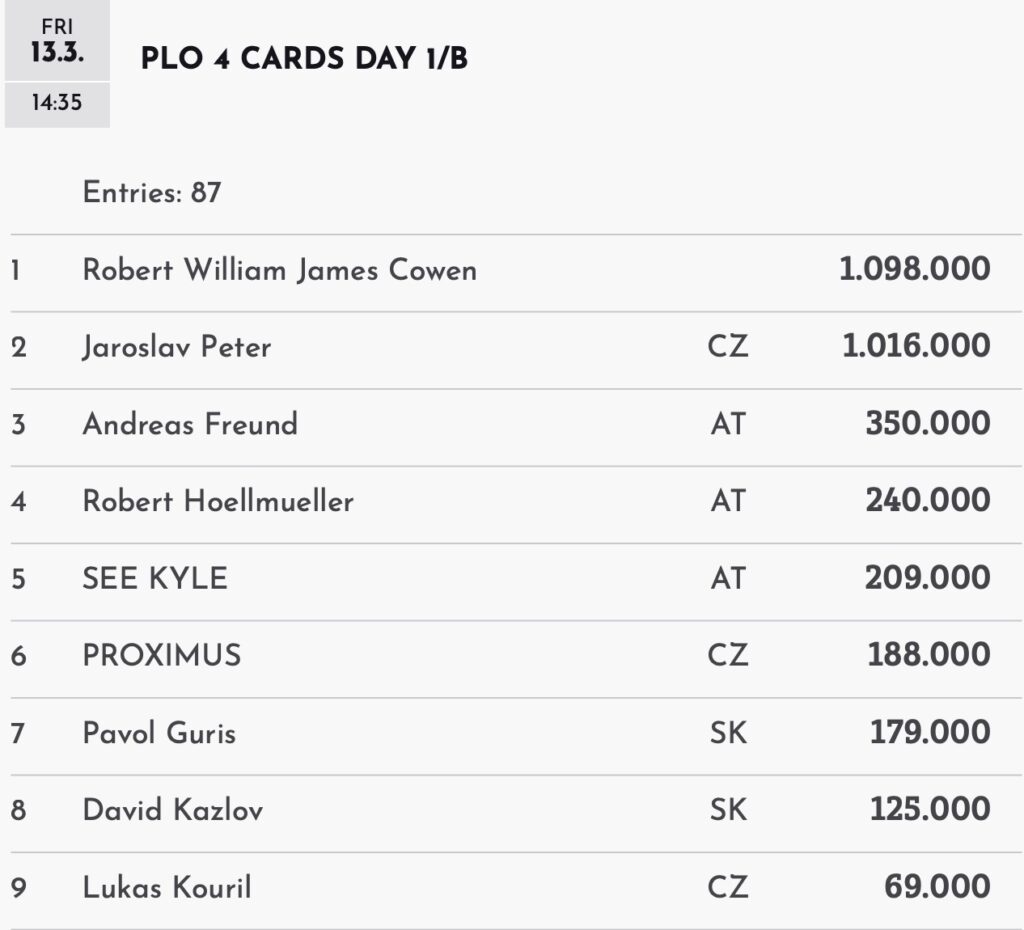1024x930 pixels.
Task: Open Andreas Freund's player entry
Action: click(x=190, y=424)
